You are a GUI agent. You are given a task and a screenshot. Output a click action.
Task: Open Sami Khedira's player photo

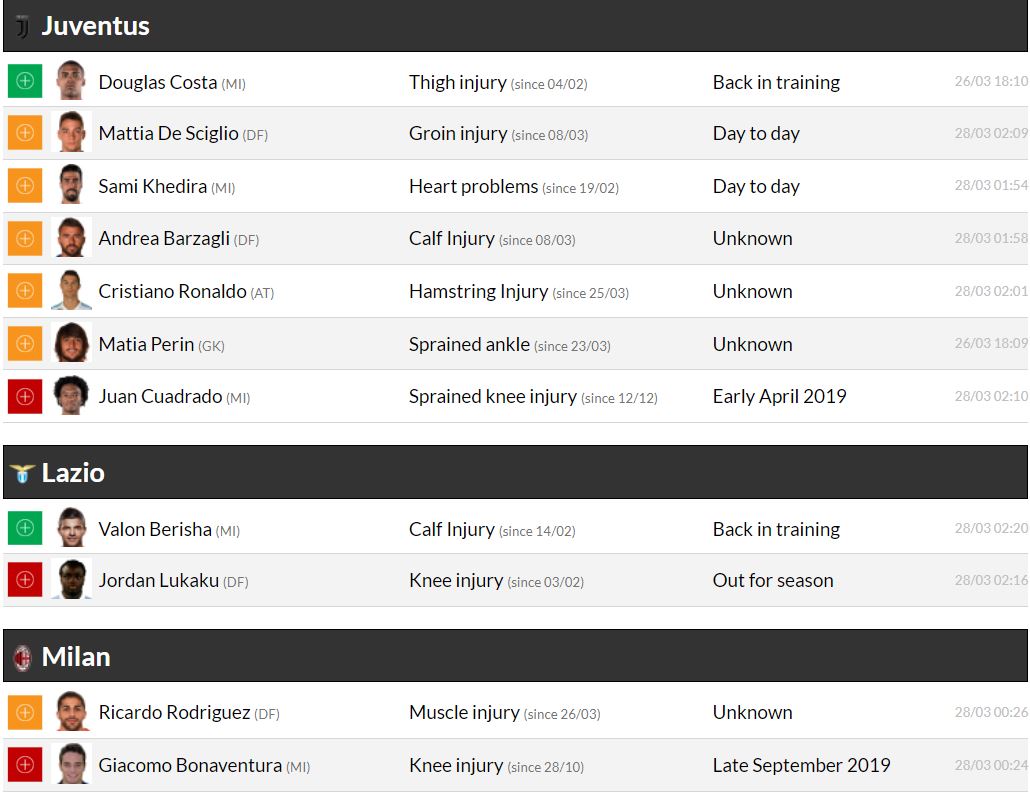[x=72, y=186]
